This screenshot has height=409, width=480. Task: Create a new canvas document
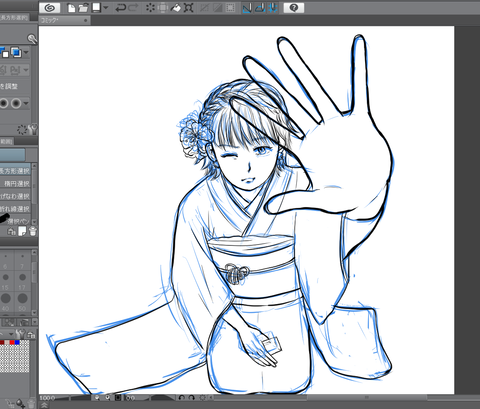pyautogui.click(x=71, y=8)
